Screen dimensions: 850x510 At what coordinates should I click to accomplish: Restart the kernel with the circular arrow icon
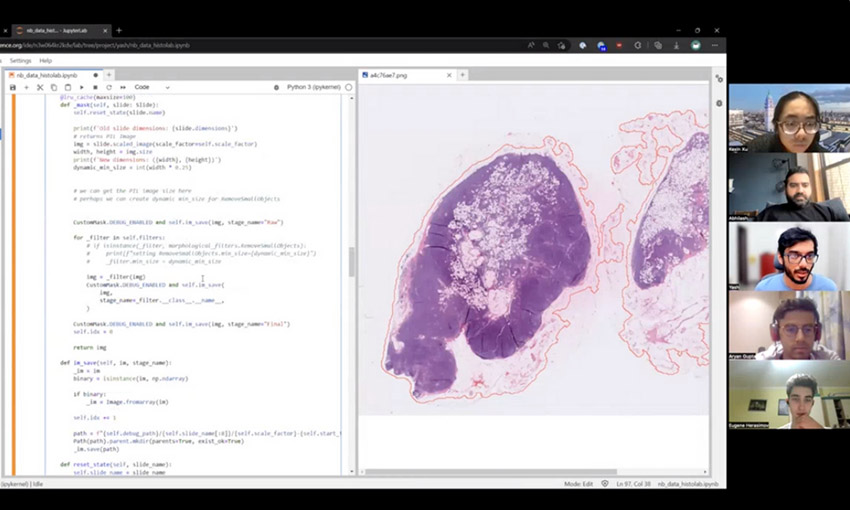click(107, 88)
